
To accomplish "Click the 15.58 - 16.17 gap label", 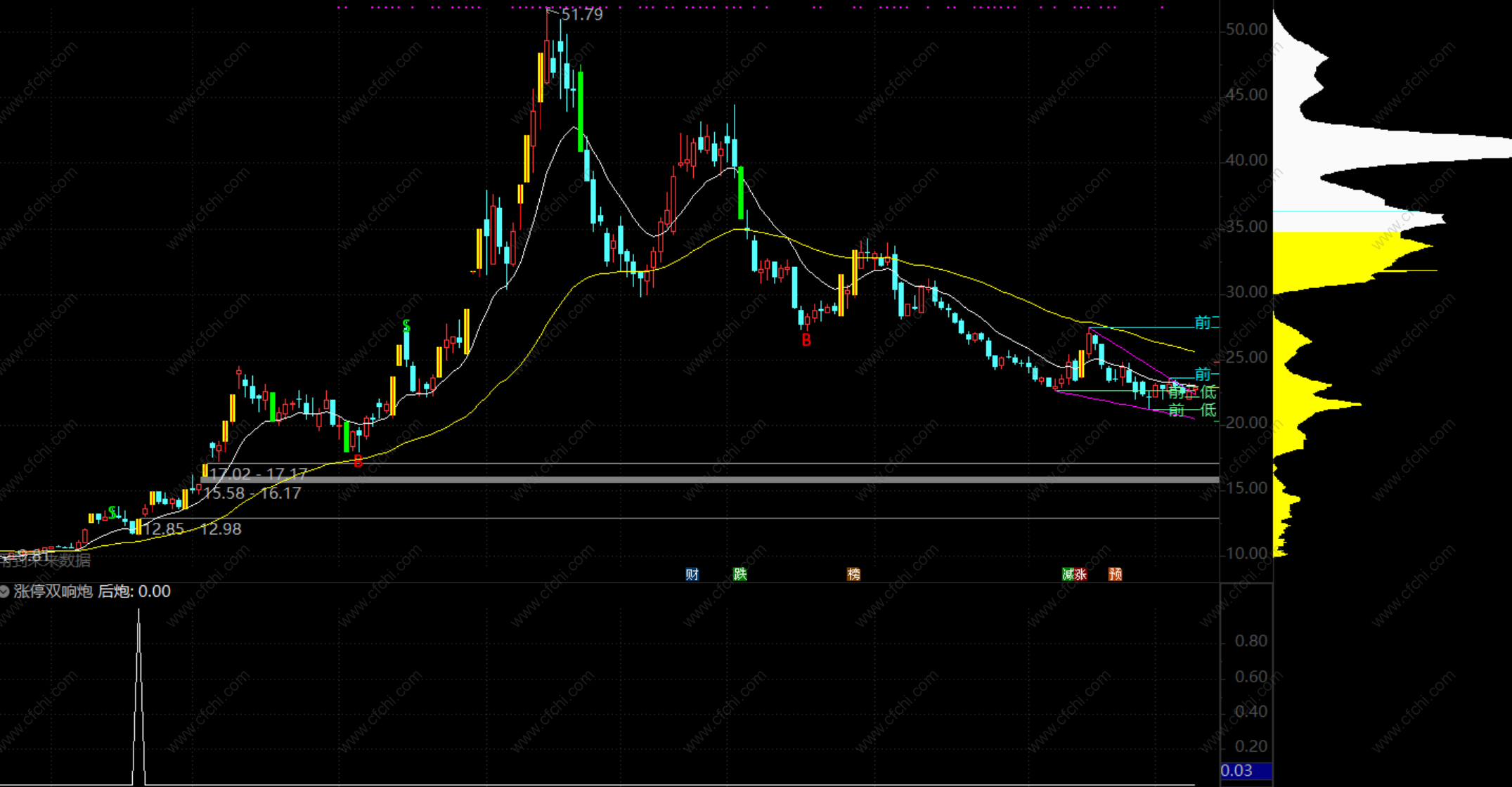I will (x=252, y=493).
